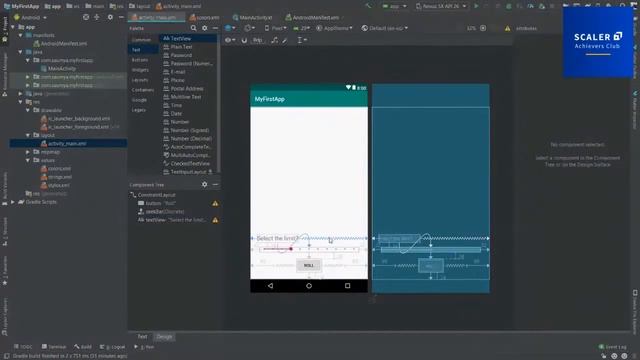Click the Make Project hammer icon
Image resolution: width=640 pixels, height=360 pixels.
[x=369, y=6]
